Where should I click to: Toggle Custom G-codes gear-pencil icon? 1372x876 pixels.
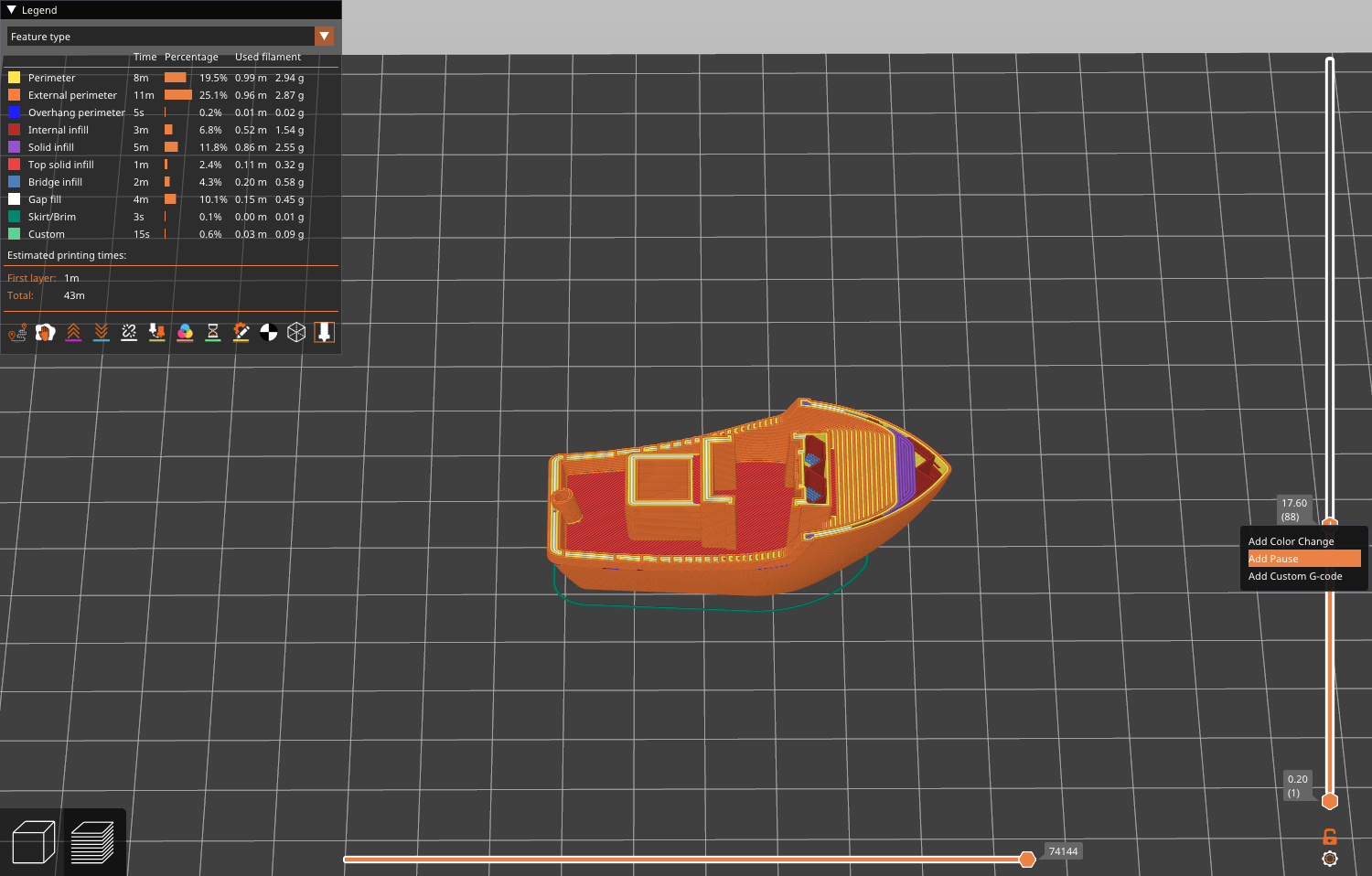[x=241, y=333]
